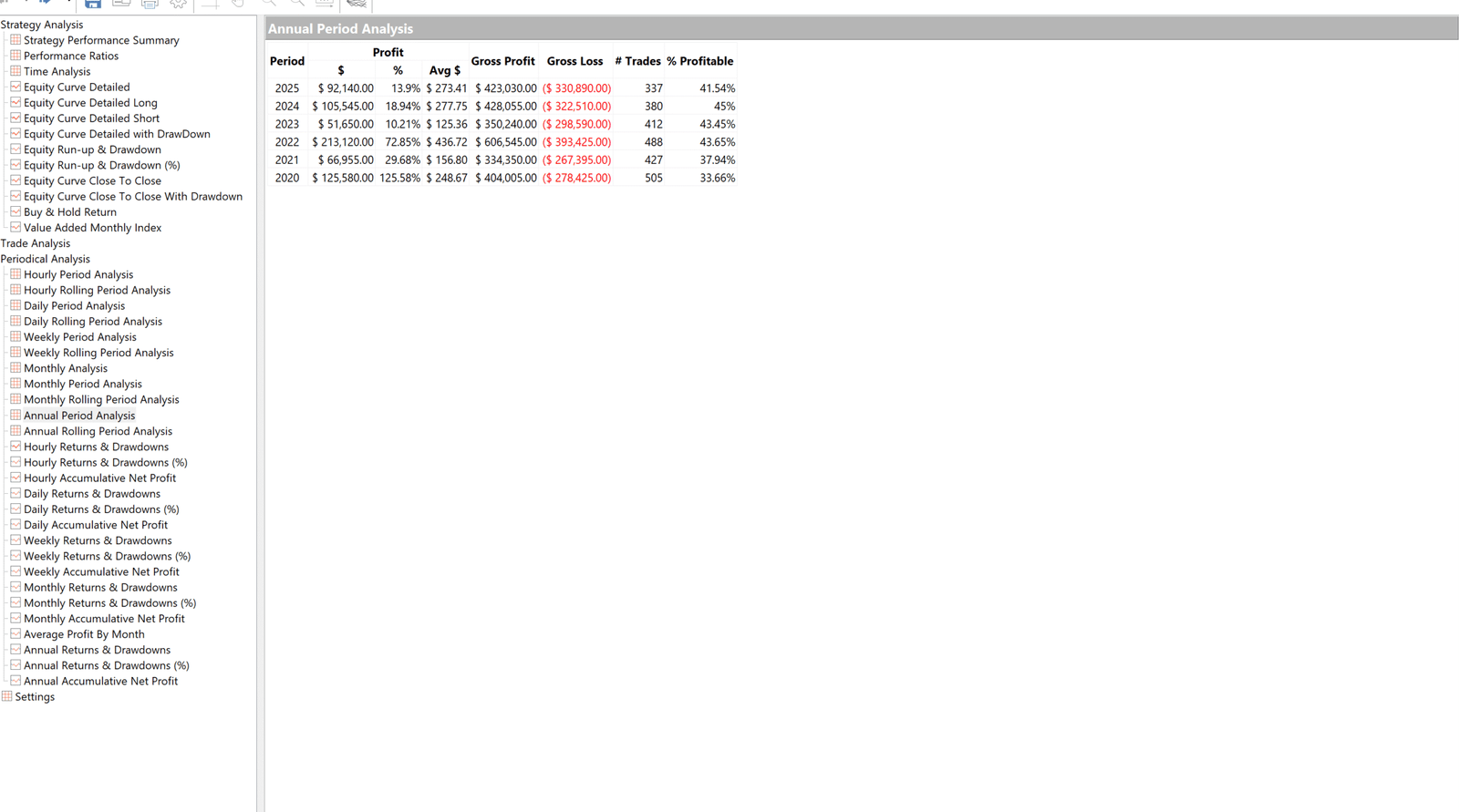Viewport: 1459px width, 812px height.
Task: Open settings gear icon in toolbar
Action: (x=178, y=4)
